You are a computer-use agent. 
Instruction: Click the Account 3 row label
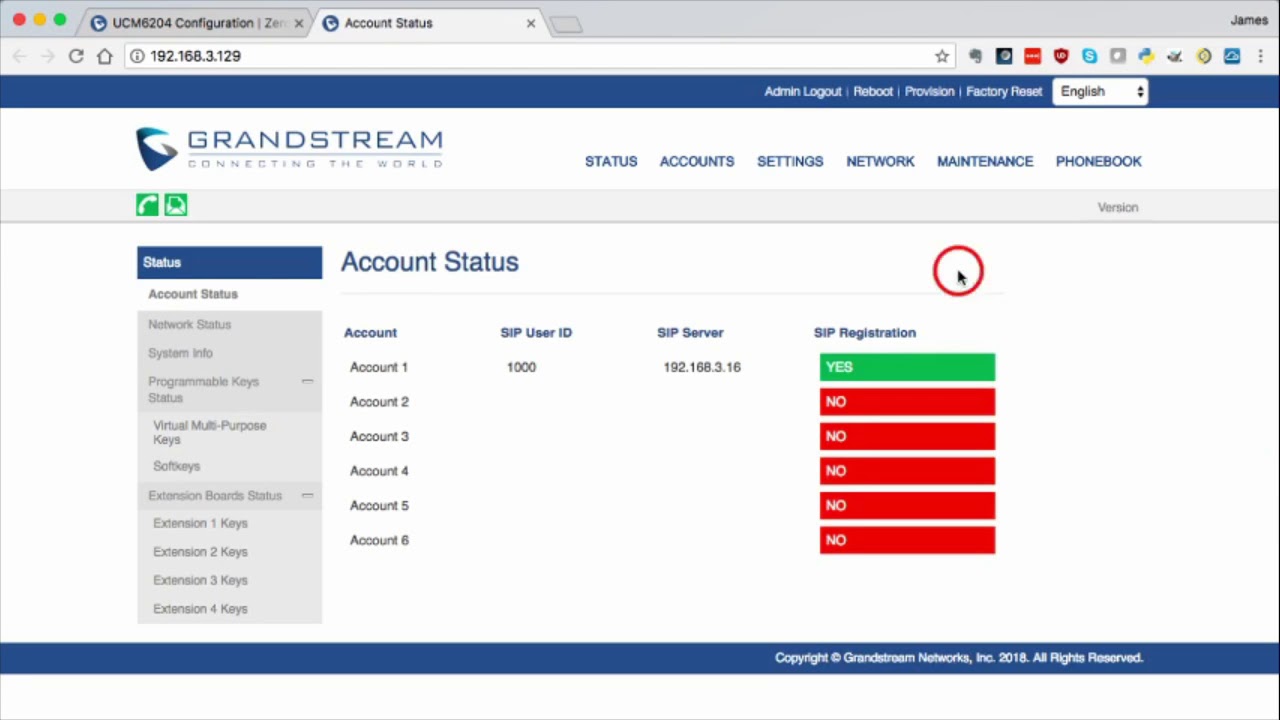379,436
